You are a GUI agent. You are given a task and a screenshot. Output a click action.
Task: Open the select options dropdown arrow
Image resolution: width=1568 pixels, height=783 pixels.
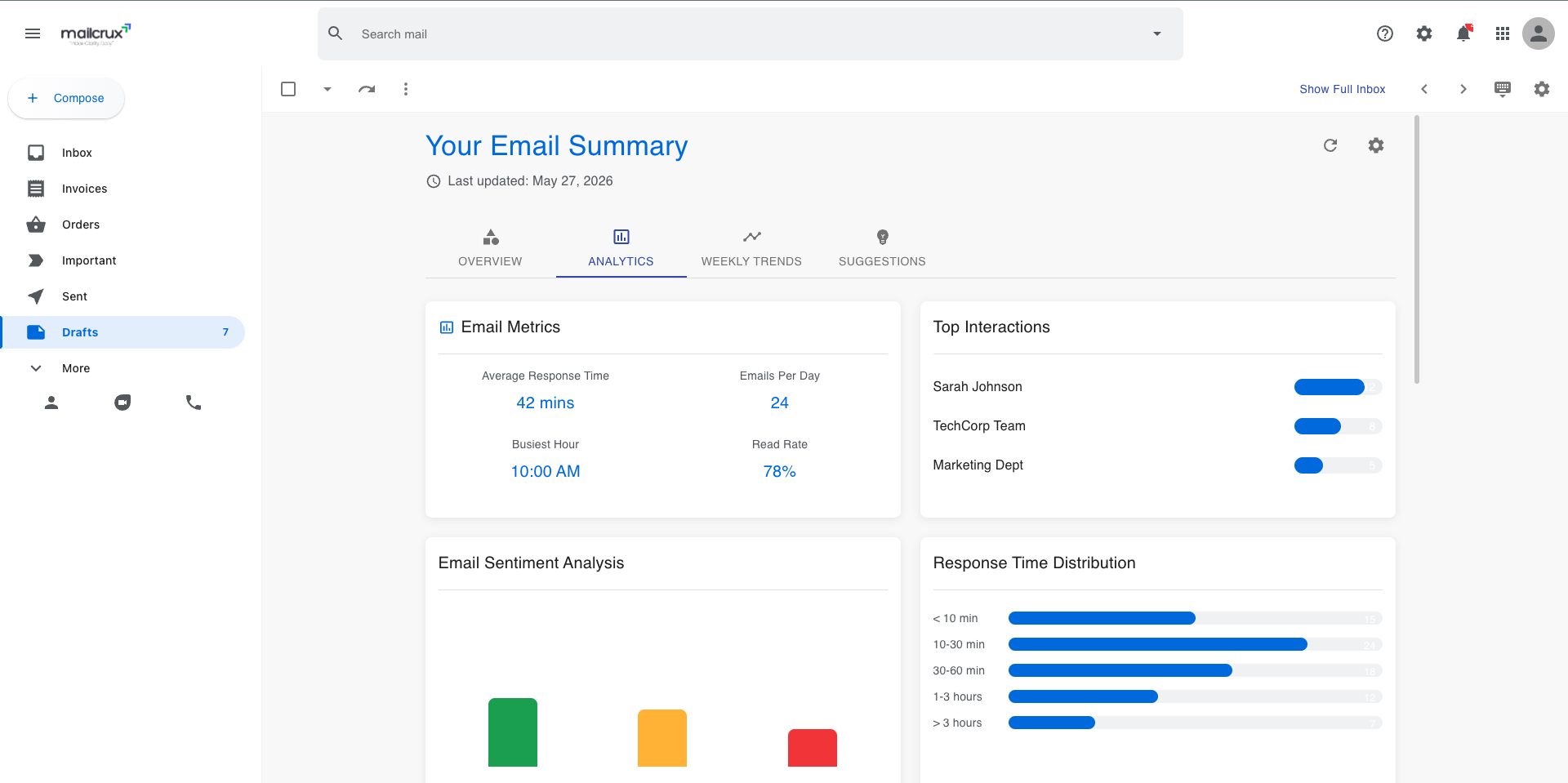click(x=327, y=89)
